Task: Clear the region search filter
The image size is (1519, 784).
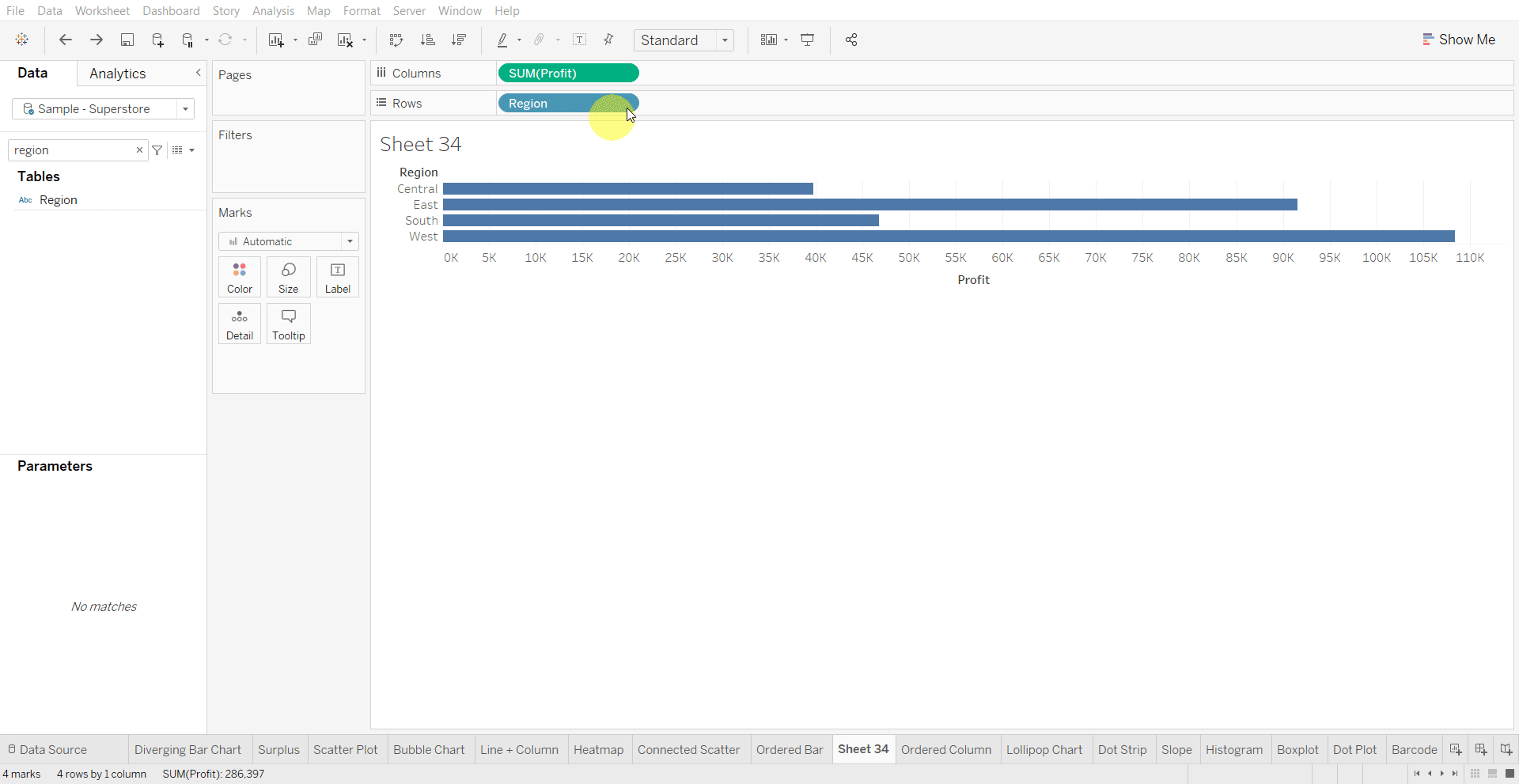Action: pyautogui.click(x=139, y=150)
